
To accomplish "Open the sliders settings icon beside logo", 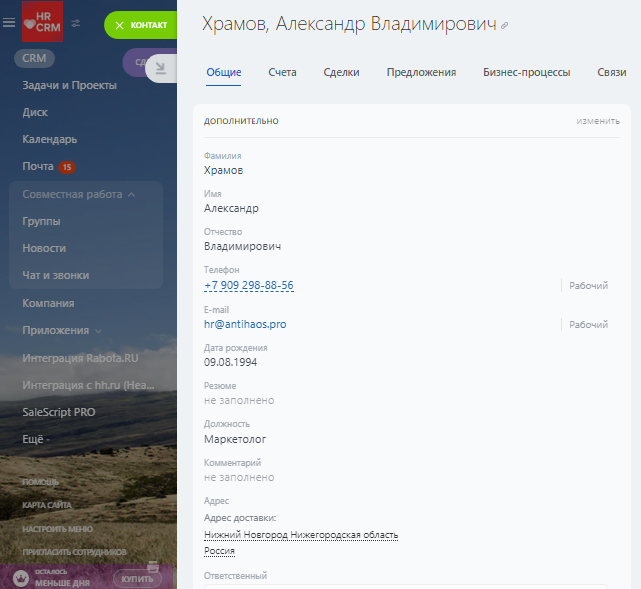I will point(76,24).
